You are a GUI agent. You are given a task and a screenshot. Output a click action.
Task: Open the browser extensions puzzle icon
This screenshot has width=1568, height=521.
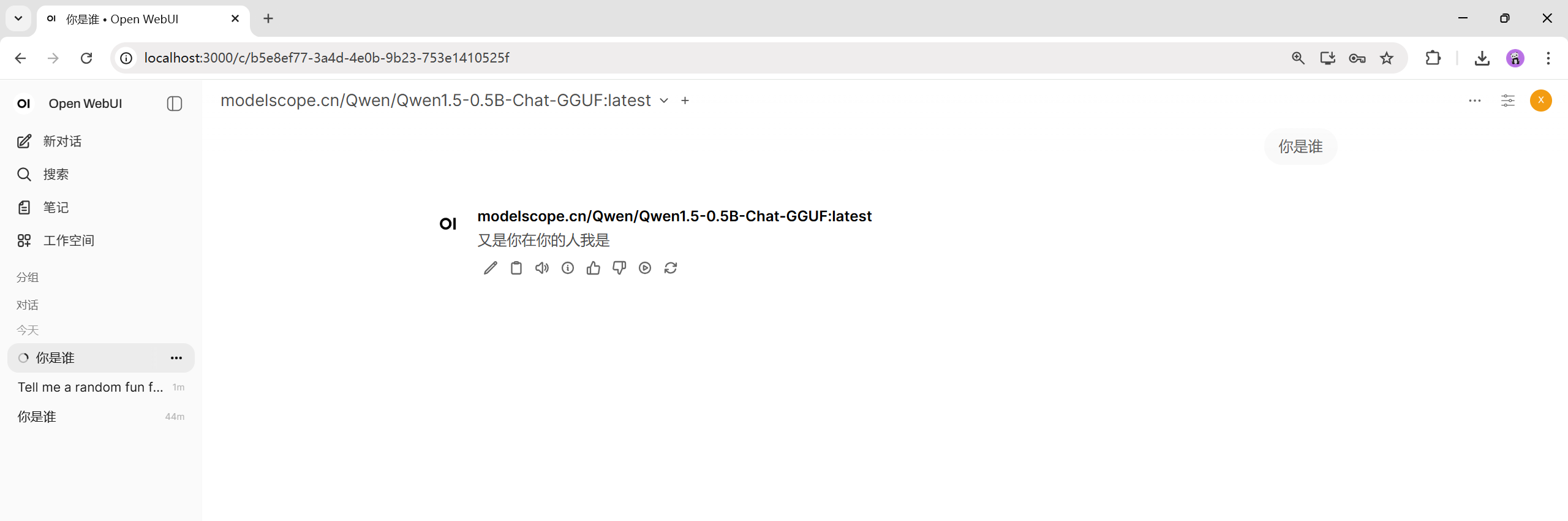tap(1433, 58)
